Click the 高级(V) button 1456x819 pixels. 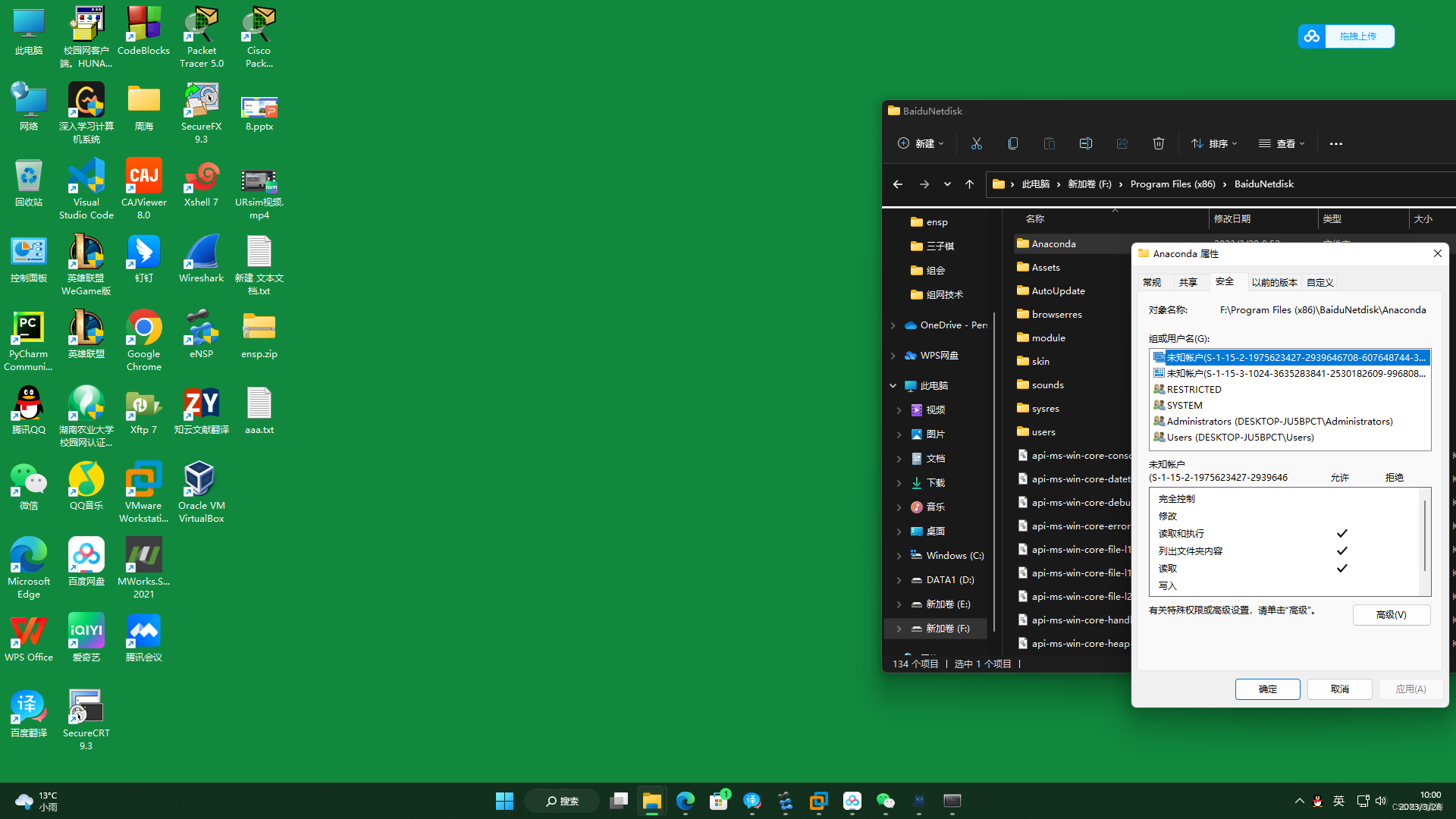pos(1391,615)
